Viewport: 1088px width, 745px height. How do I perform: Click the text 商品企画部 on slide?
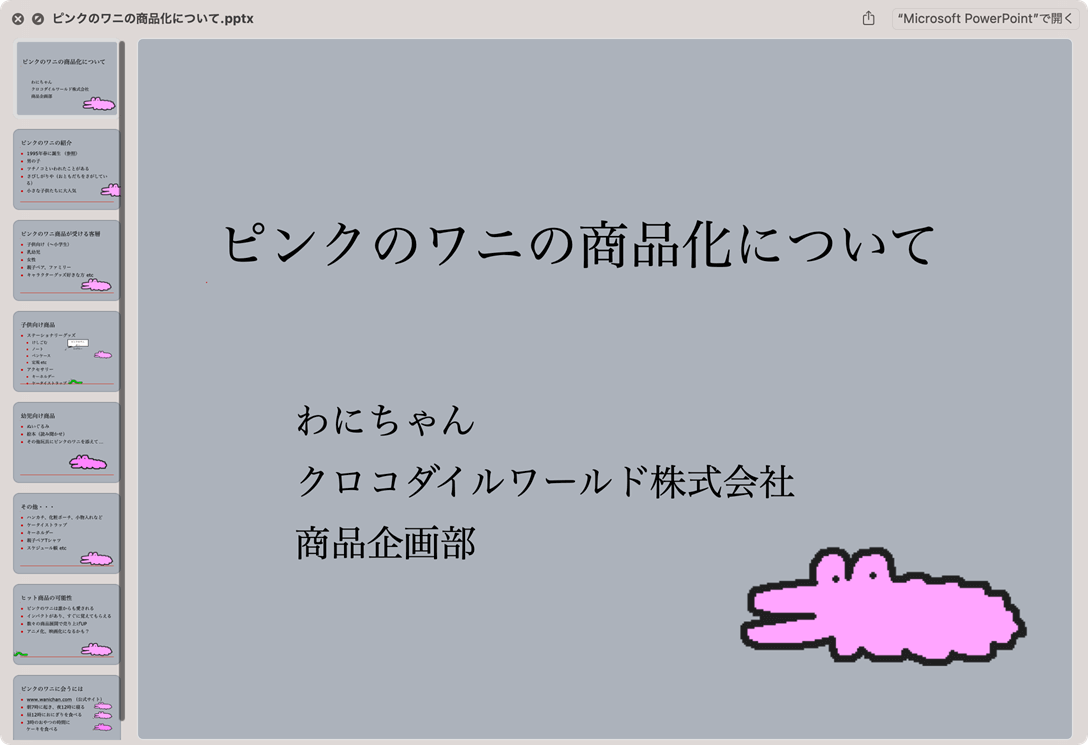click(385, 542)
